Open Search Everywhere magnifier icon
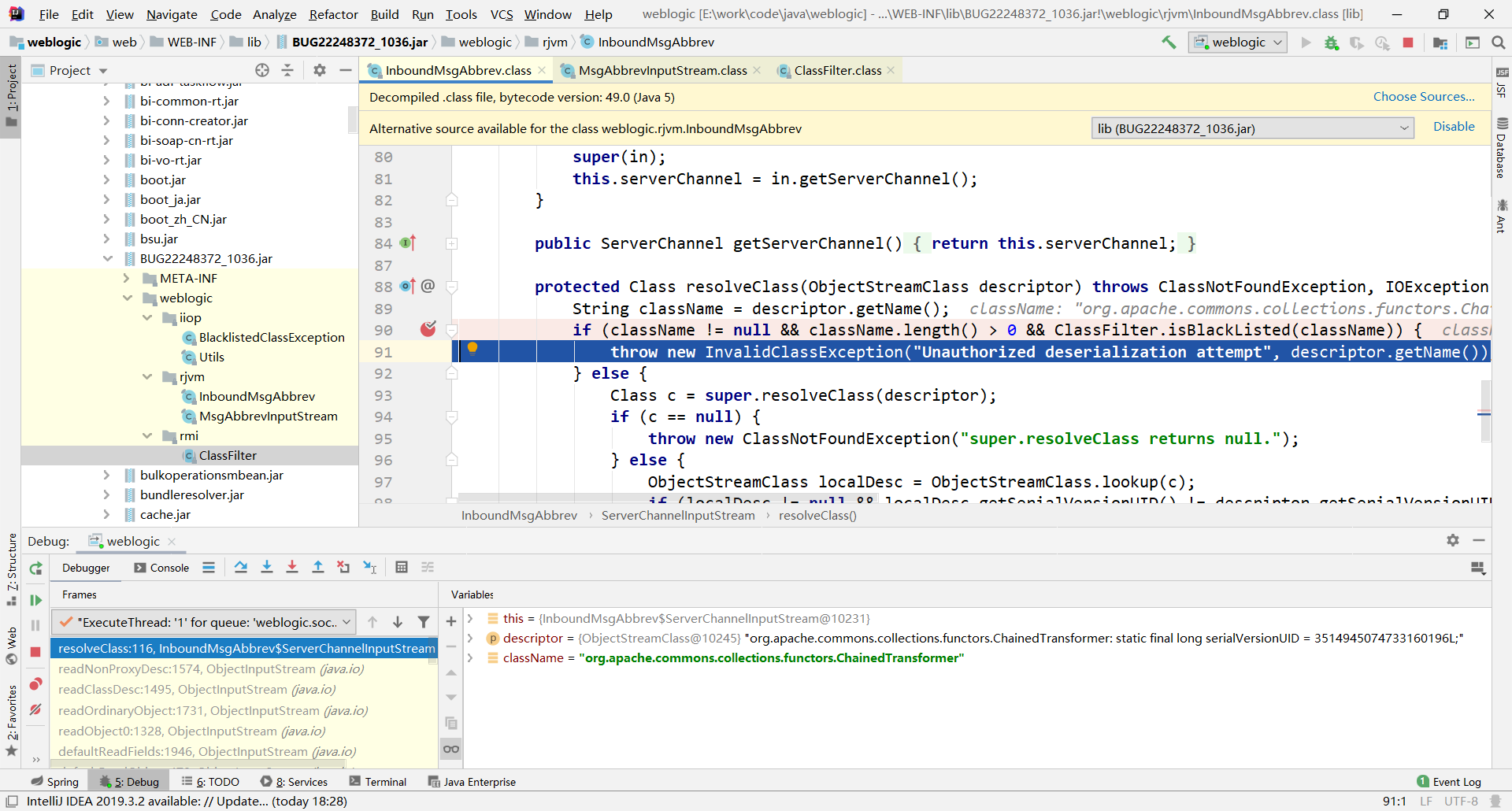The height and width of the screenshot is (811, 1512). 1499,43
